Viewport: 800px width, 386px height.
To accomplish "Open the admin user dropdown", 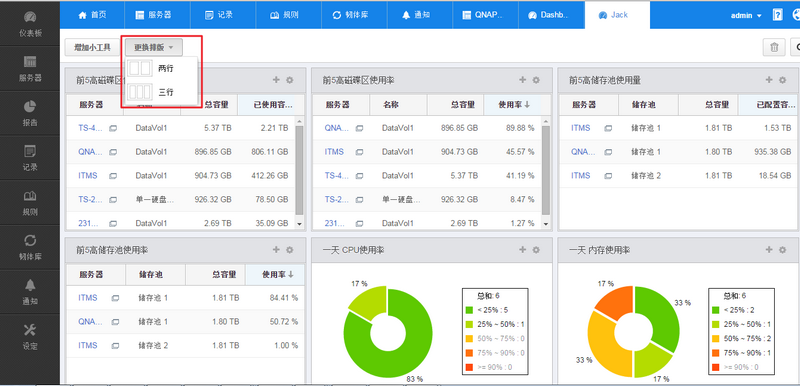I will 746,16.
